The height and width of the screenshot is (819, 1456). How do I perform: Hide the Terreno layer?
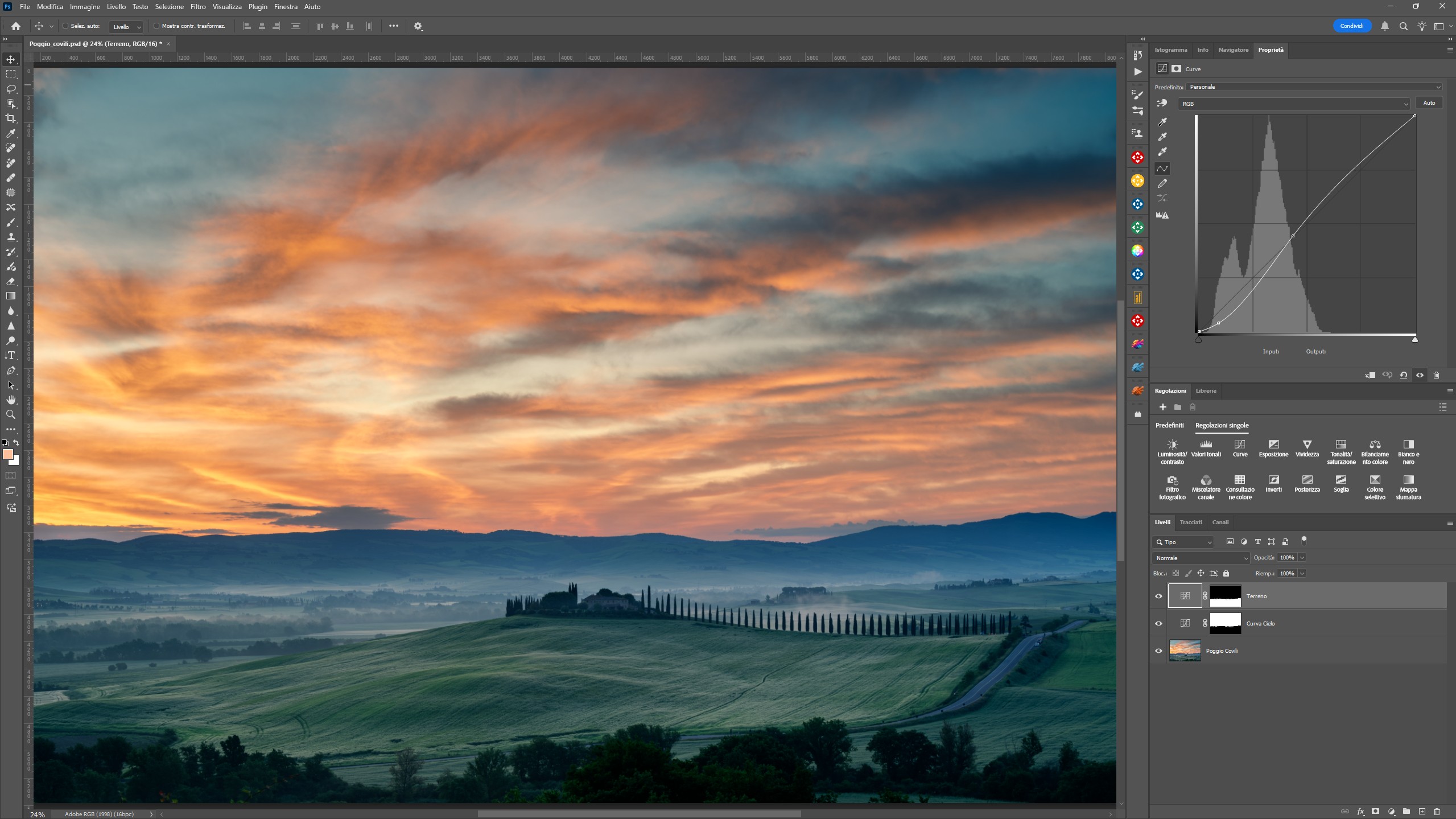[1158, 596]
